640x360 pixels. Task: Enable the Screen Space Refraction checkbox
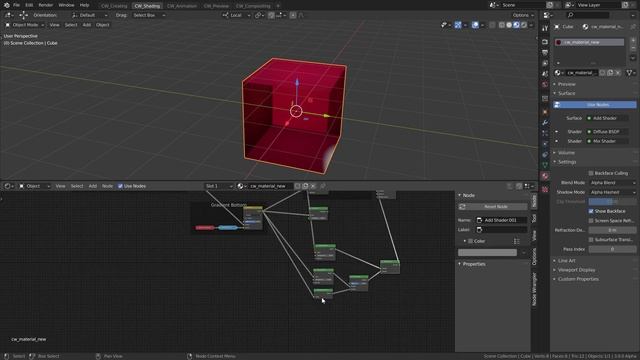click(591, 220)
